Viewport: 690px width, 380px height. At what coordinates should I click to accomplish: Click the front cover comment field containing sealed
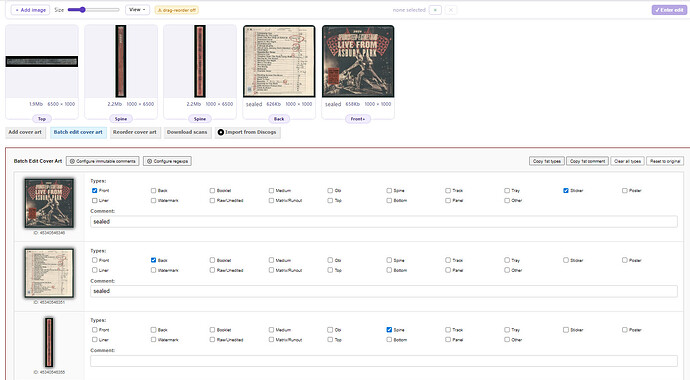coord(384,222)
